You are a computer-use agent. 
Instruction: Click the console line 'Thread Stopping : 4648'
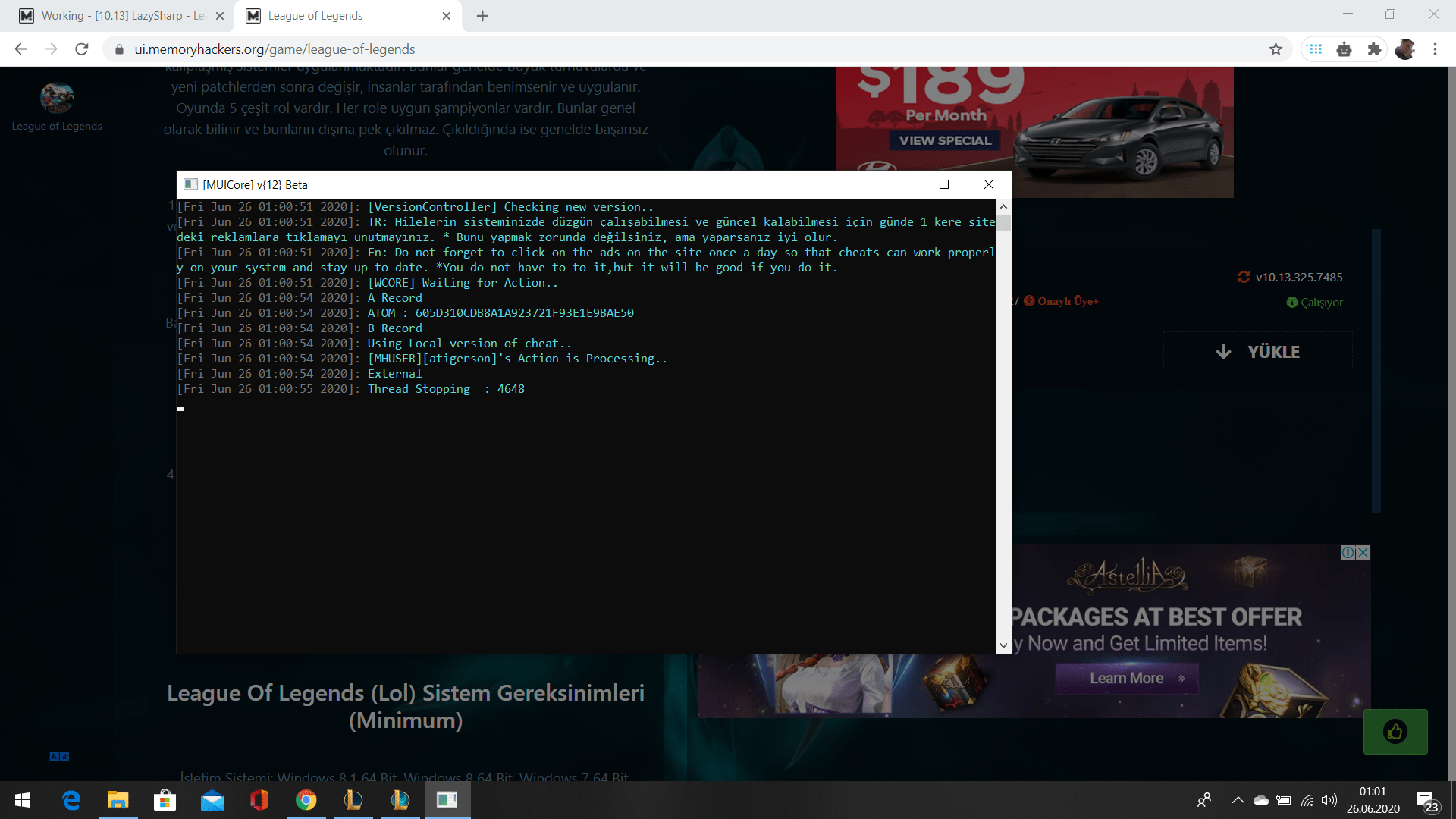(446, 388)
